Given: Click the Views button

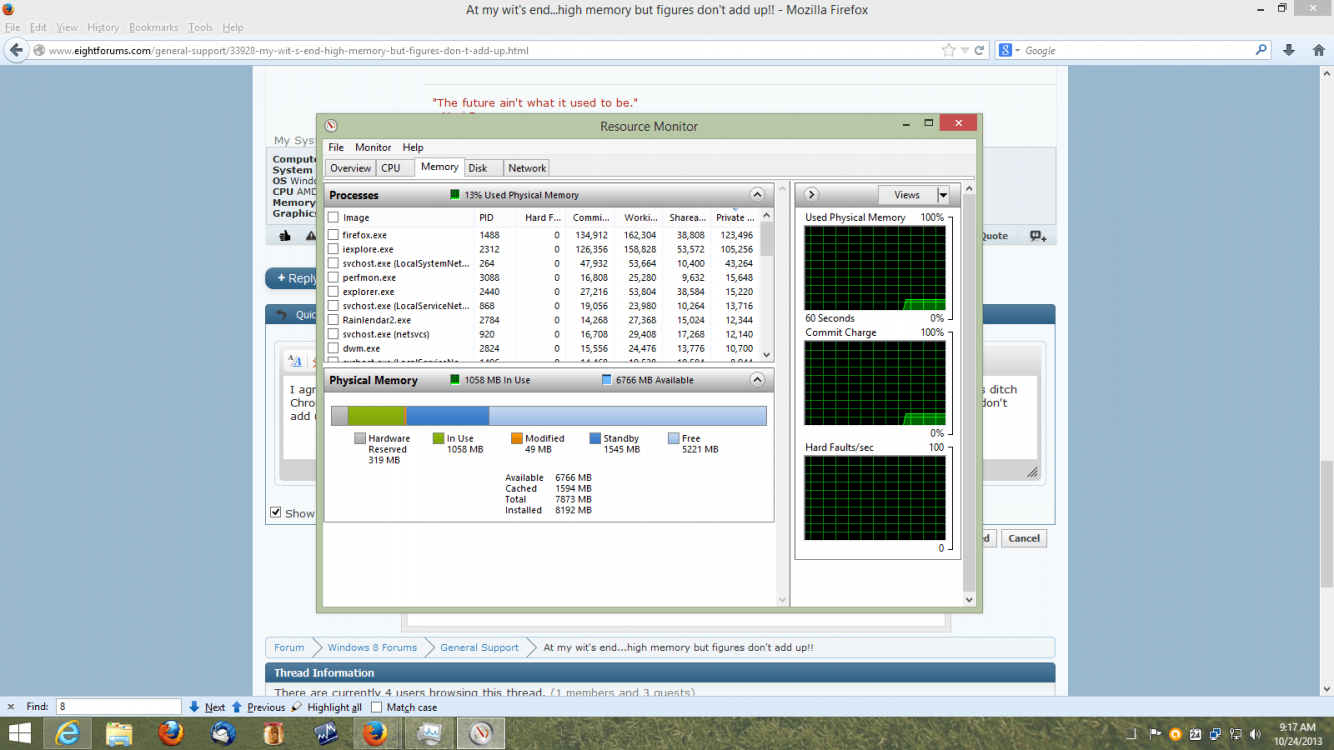Looking at the screenshot, I should coord(907,195).
